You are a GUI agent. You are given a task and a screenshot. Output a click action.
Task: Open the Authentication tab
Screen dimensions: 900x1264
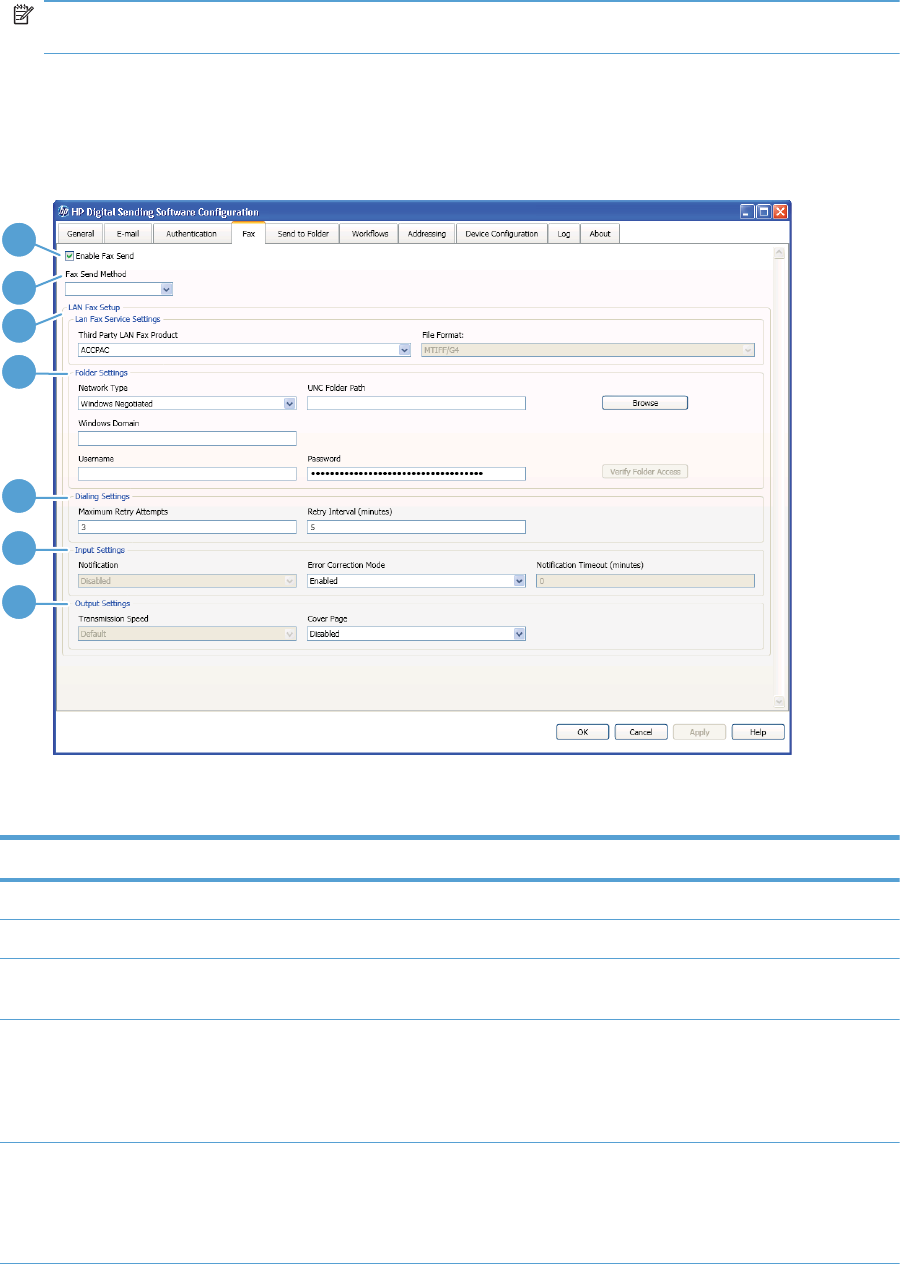click(x=191, y=234)
